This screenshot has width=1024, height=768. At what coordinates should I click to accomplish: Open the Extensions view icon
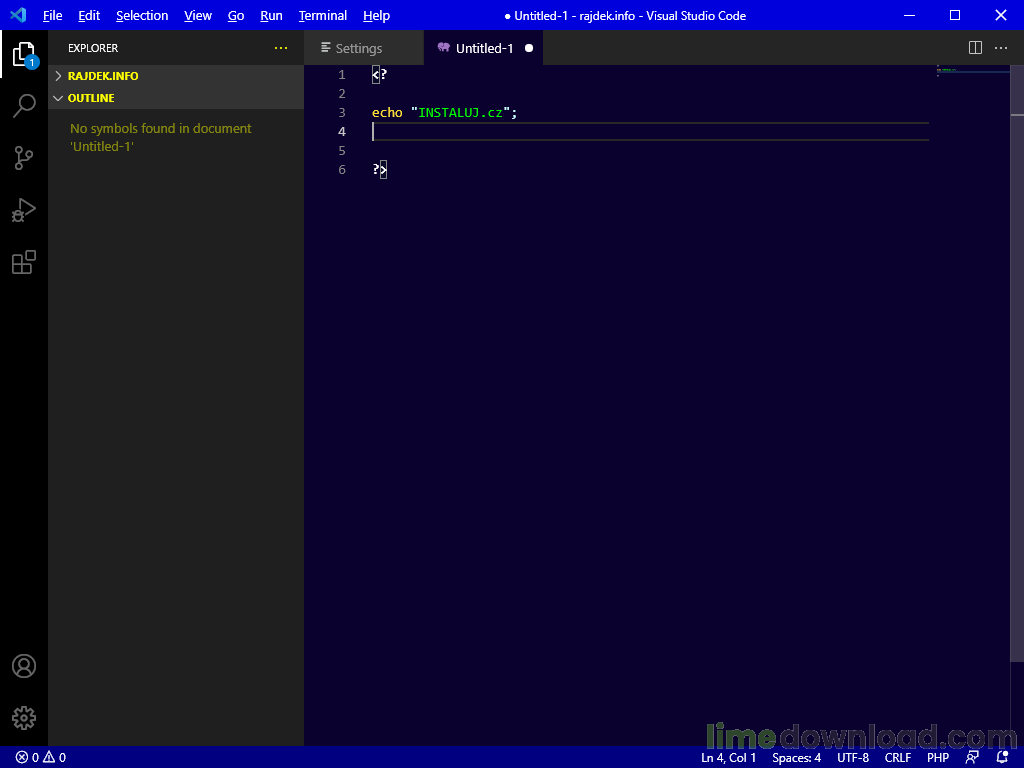[x=24, y=262]
